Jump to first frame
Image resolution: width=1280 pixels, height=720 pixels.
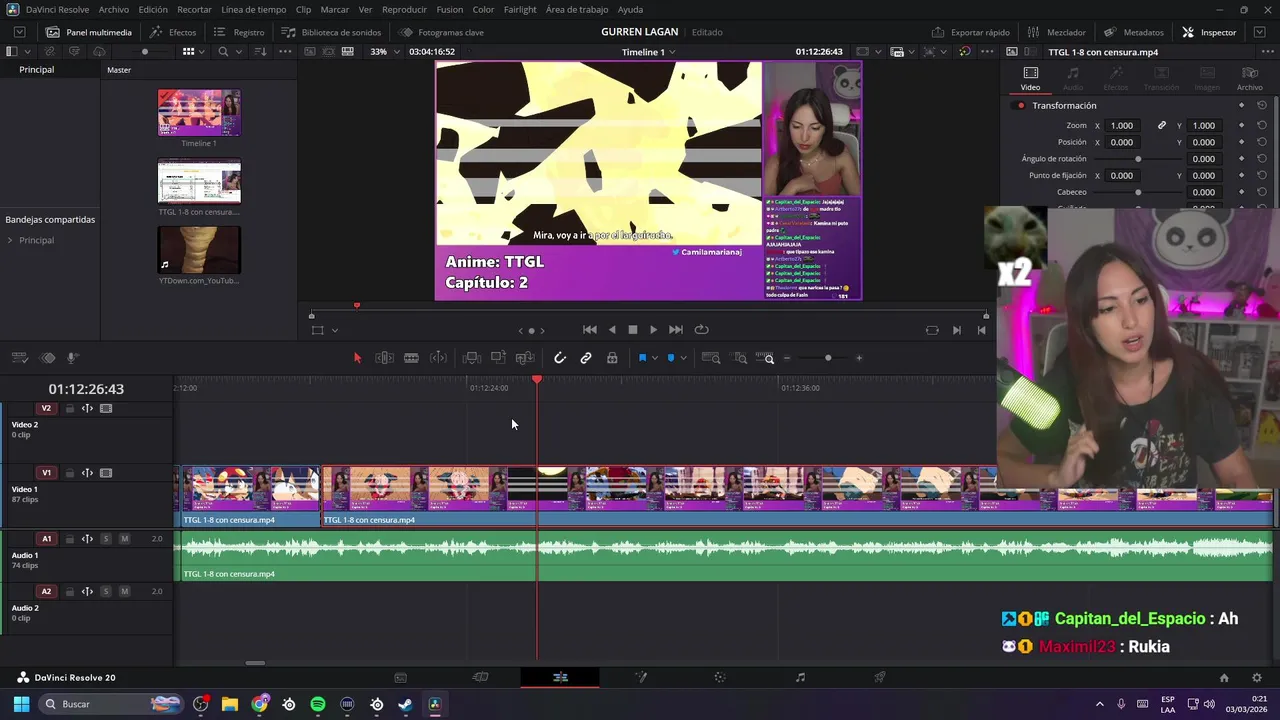[x=590, y=330]
